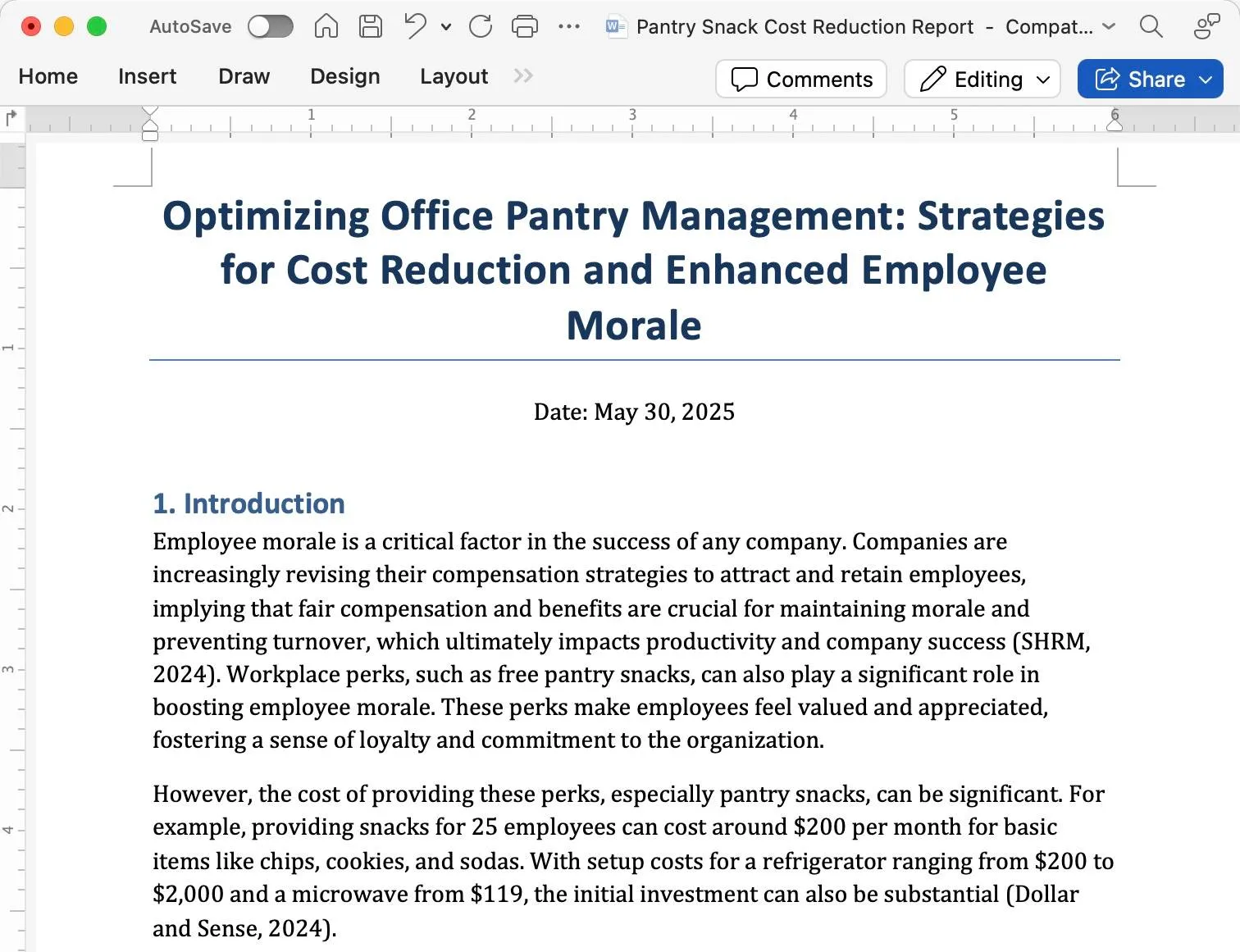Expand the document title dropdown chevron

coord(1109,26)
